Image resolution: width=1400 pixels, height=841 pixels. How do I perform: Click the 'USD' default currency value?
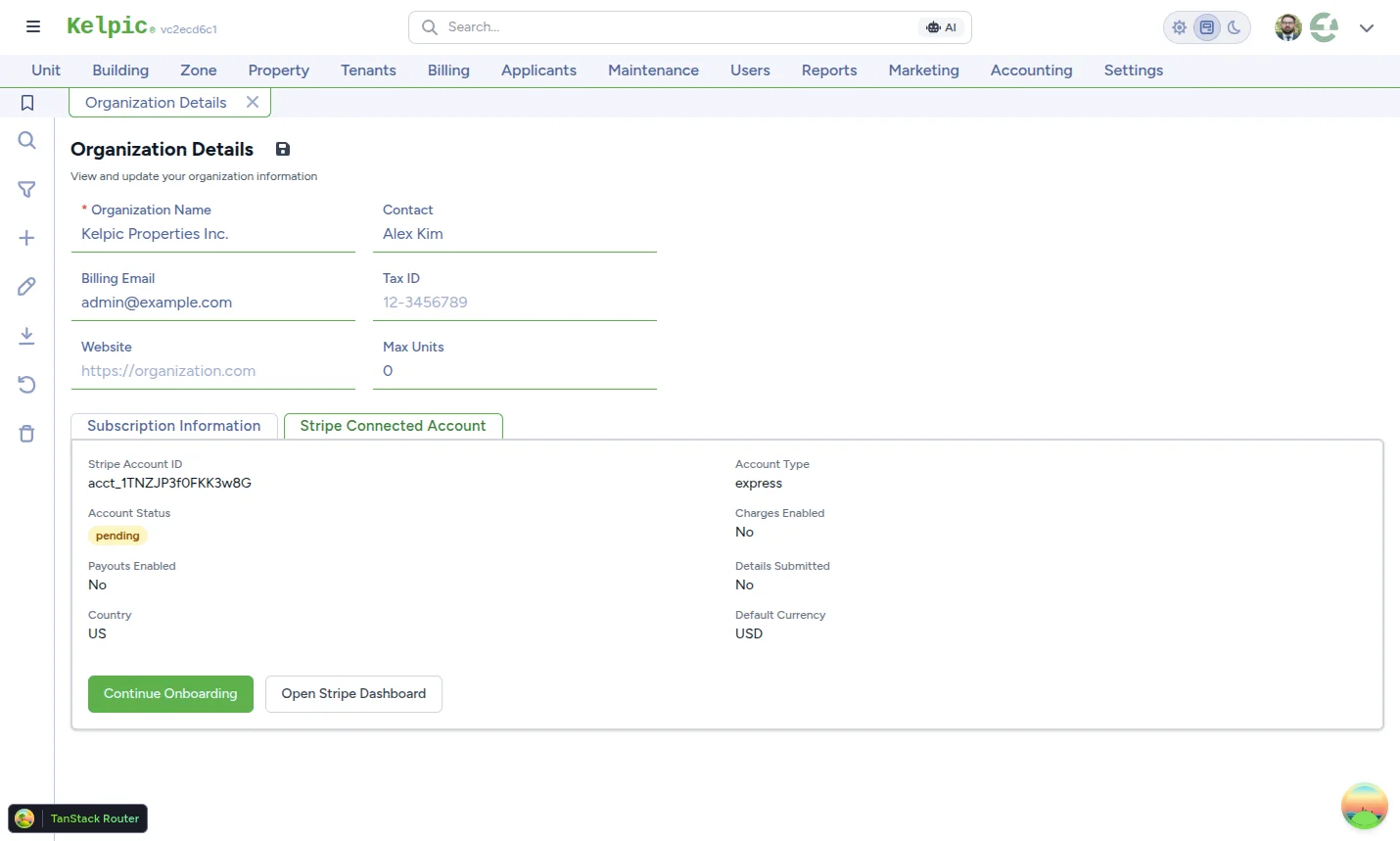tap(749, 633)
